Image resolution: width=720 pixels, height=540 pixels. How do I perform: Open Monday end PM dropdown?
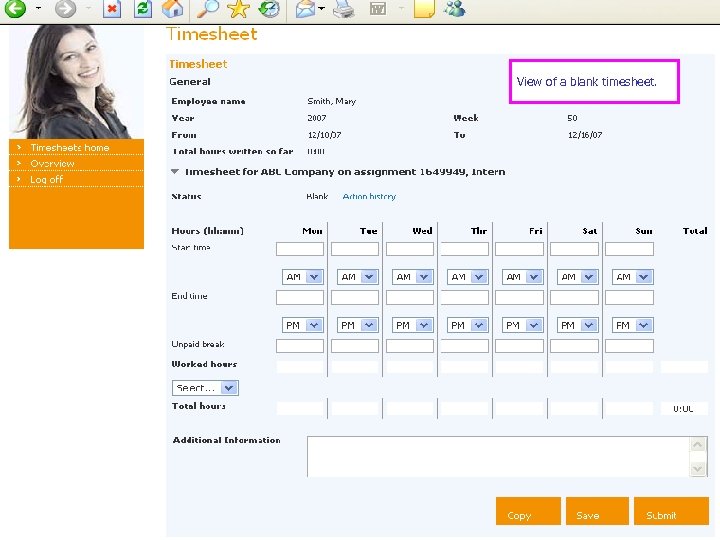tap(303, 325)
